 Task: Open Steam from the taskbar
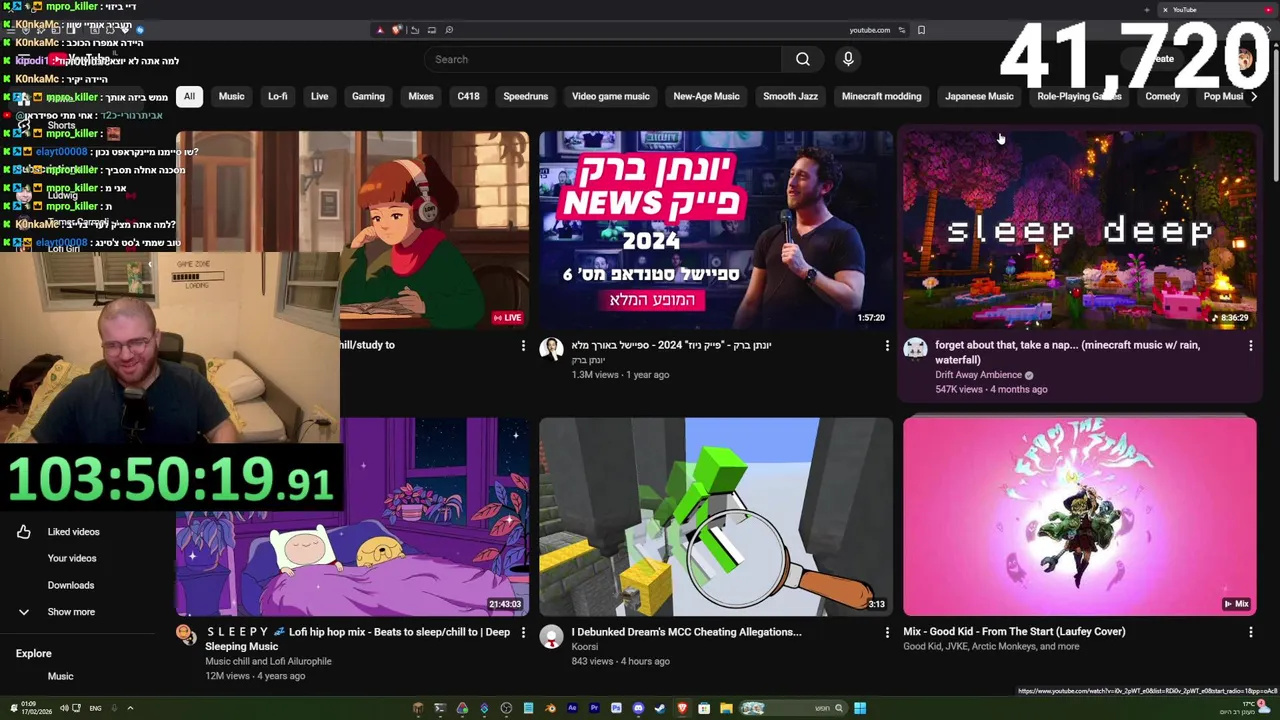tap(660, 709)
